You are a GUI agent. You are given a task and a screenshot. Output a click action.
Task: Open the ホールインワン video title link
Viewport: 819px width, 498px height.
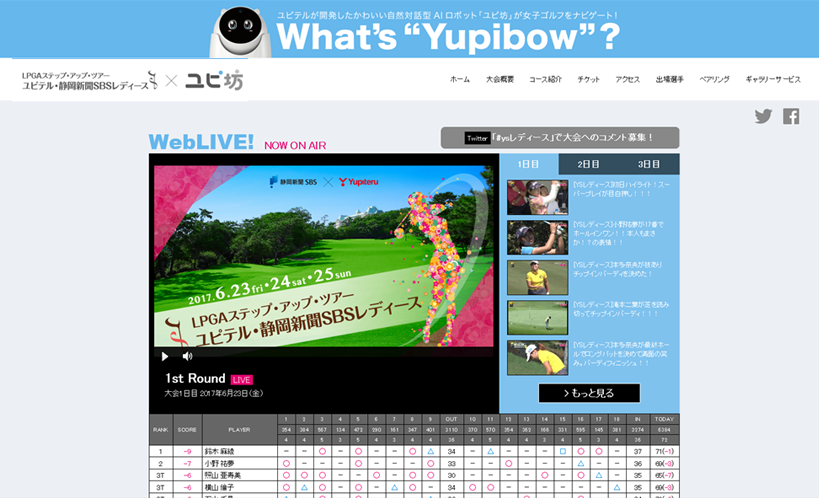618,233
